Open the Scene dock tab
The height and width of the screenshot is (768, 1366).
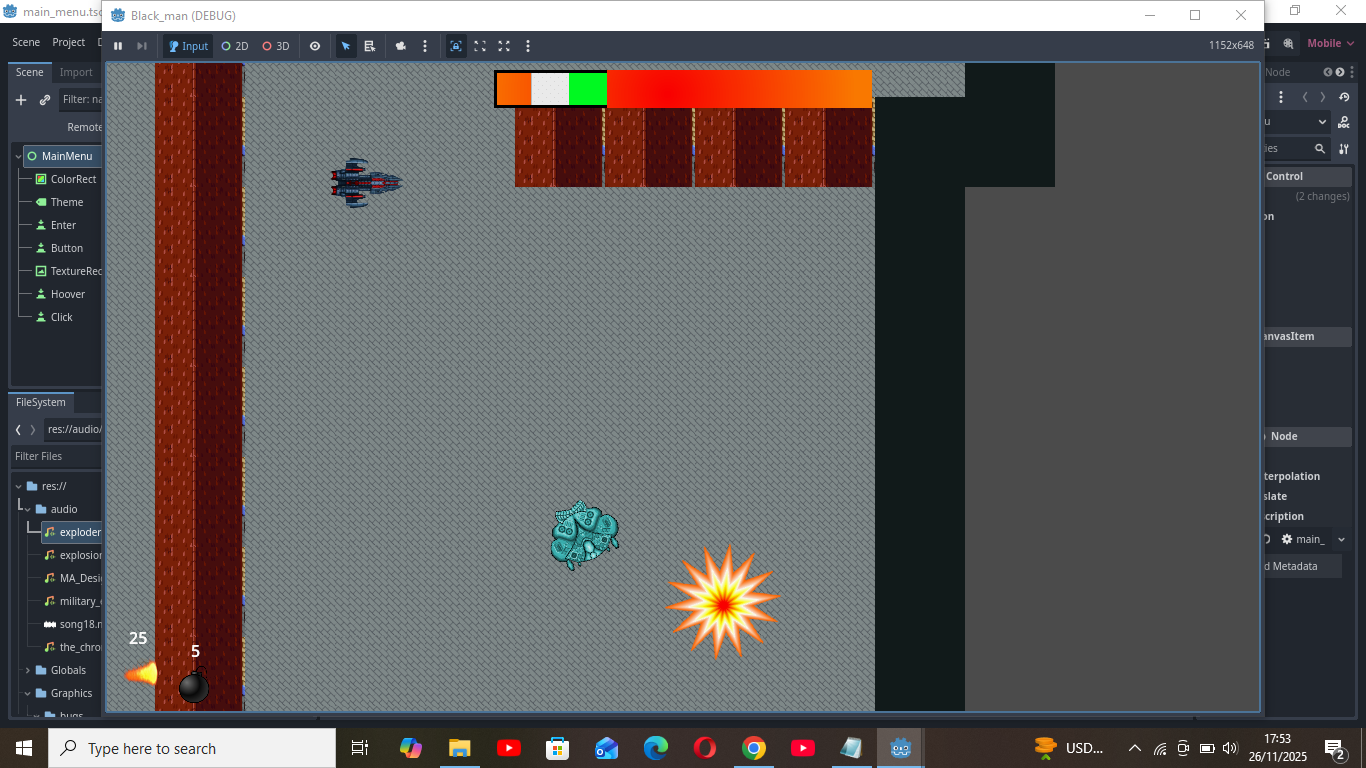click(x=29, y=72)
